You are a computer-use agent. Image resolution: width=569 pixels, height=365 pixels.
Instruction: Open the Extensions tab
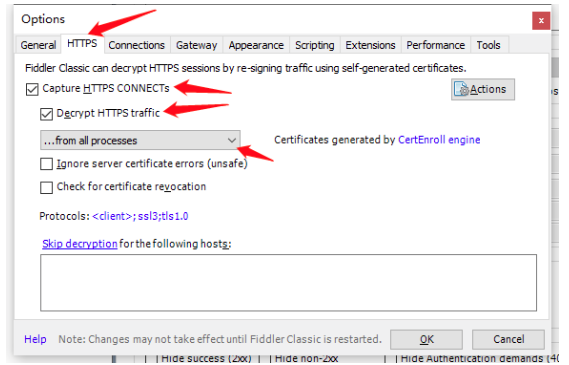tap(370, 45)
